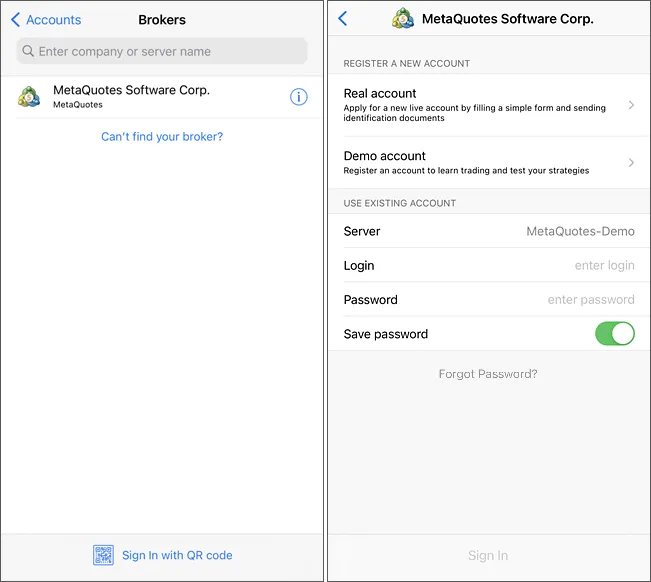Tap Sign In with QR code

(x=177, y=555)
